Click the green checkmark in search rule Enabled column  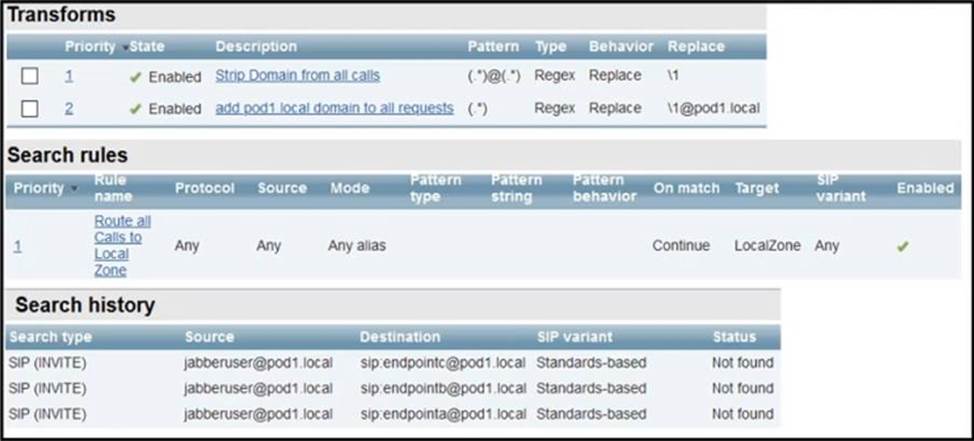click(903, 245)
